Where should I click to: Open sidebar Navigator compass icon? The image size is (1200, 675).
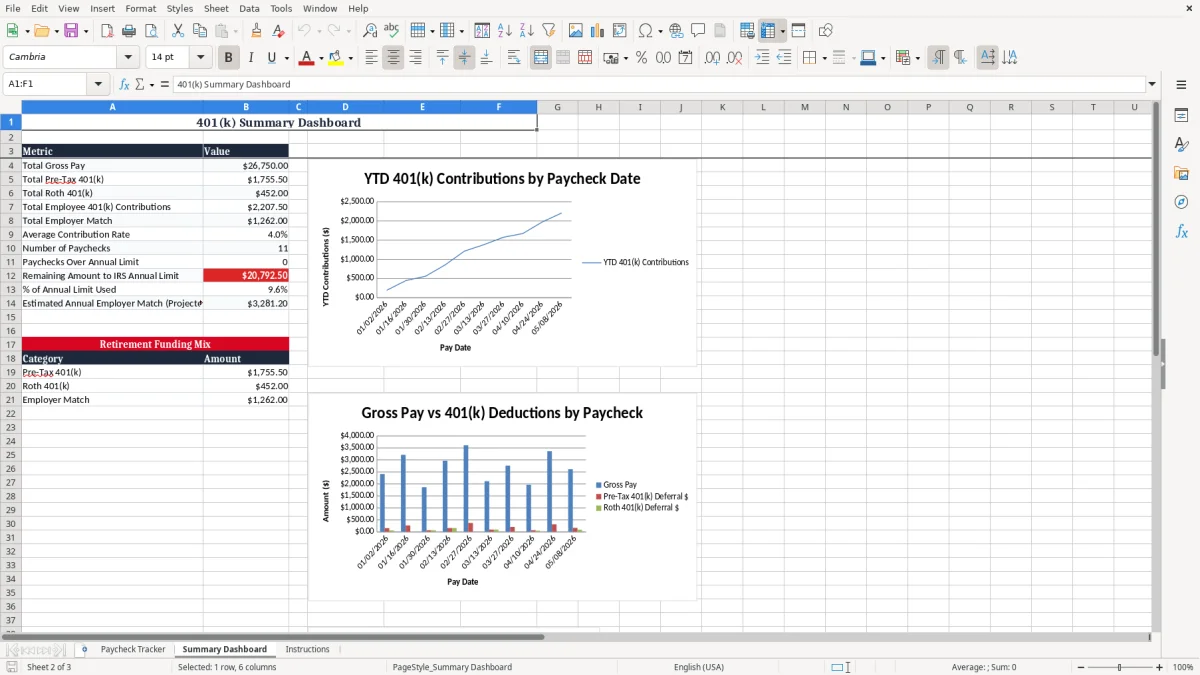1181,203
